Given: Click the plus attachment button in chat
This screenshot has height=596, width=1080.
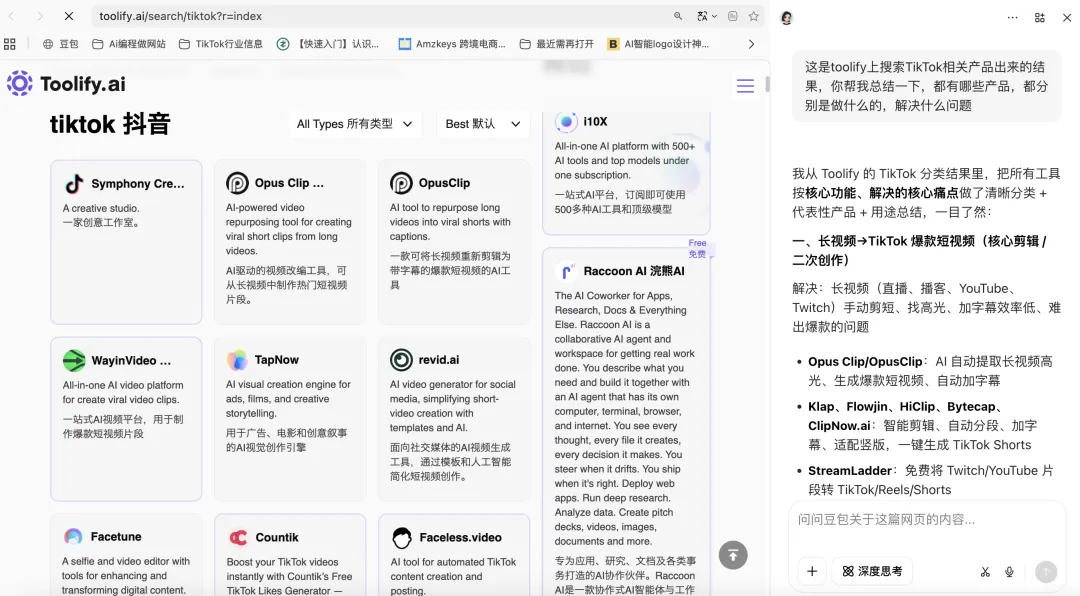Looking at the screenshot, I should click(x=811, y=571).
